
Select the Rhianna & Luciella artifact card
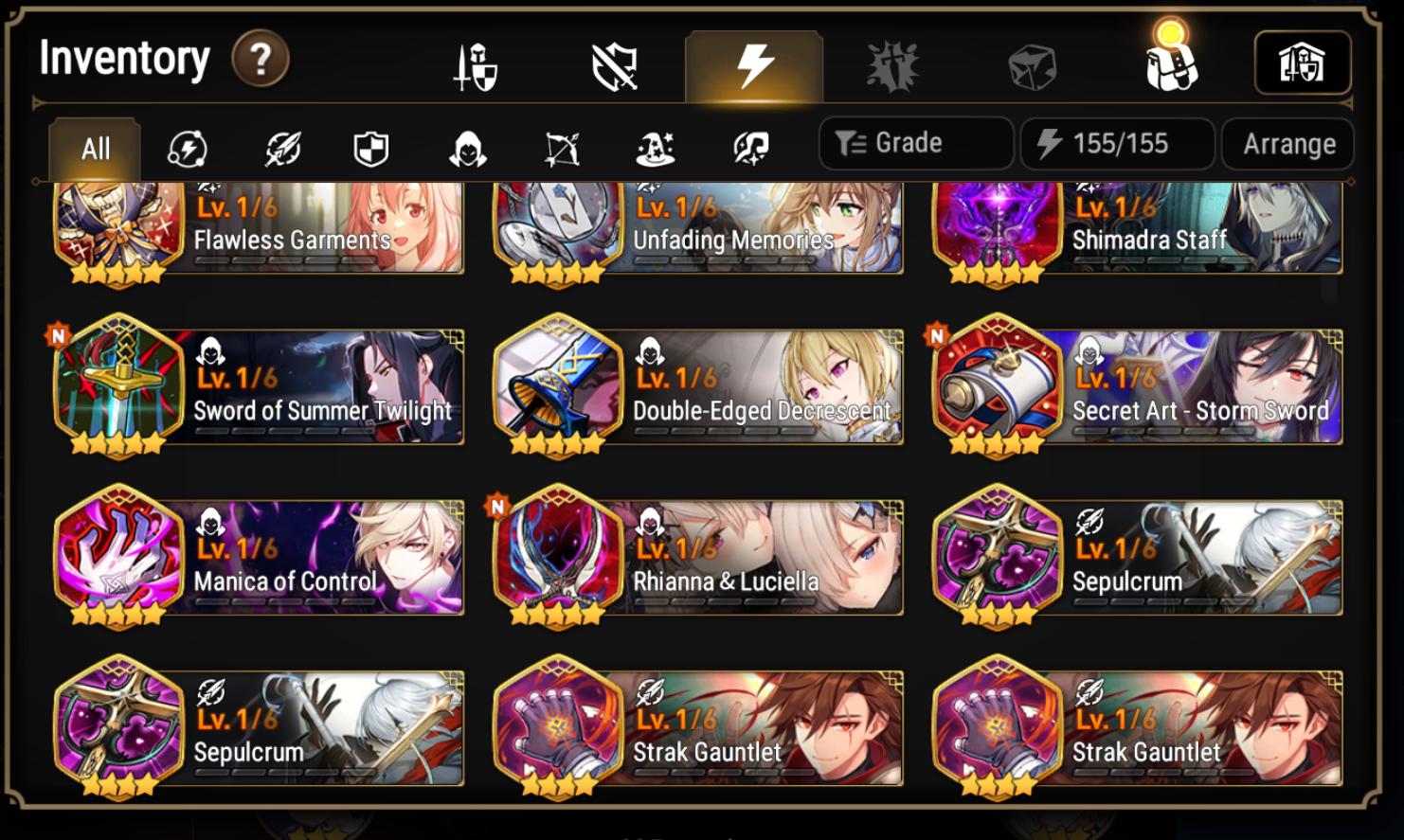pyautogui.click(x=698, y=558)
